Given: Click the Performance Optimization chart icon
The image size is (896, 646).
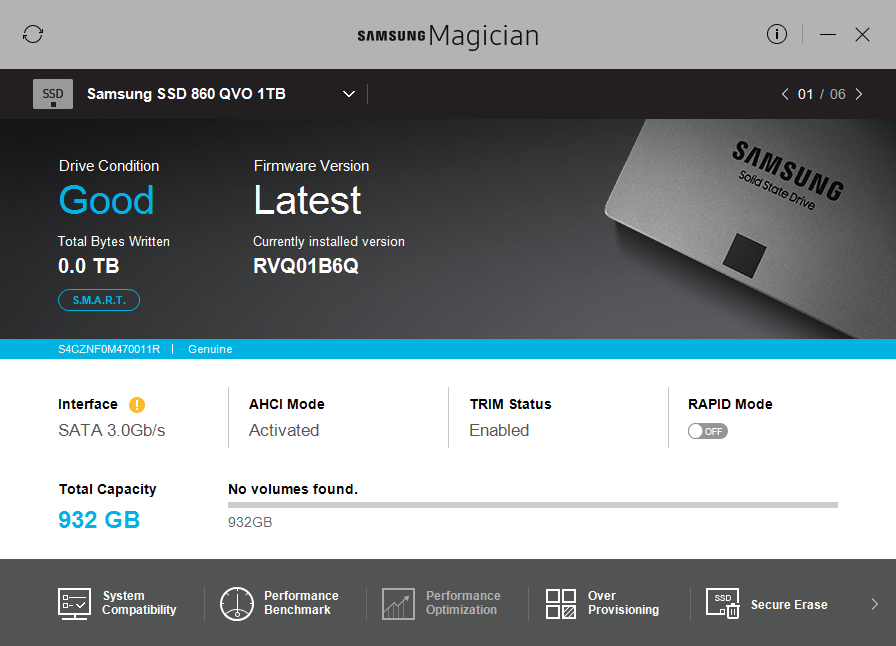Looking at the screenshot, I should click(398, 604).
